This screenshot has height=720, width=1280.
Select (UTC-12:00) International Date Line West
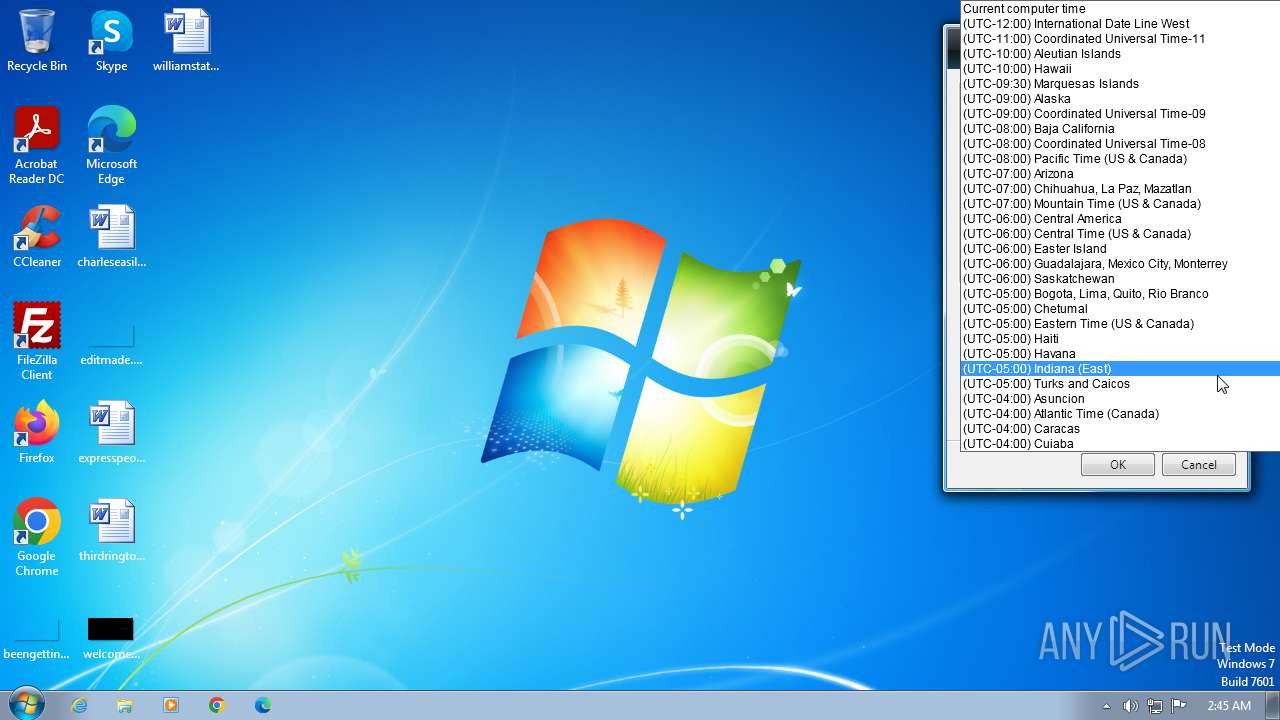(1121, 24)
